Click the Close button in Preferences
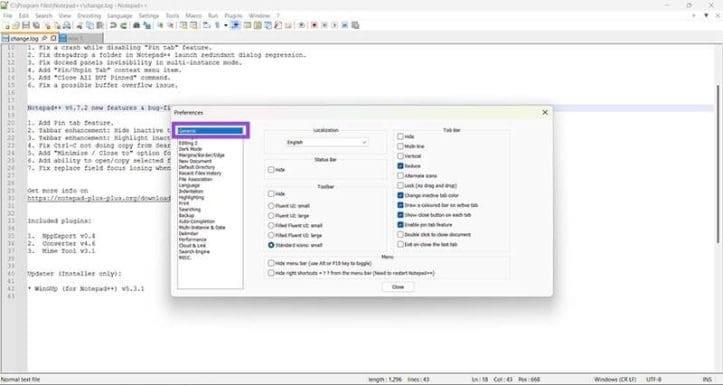The width and height of the screenshot is (723, 385). coord(397,287)
